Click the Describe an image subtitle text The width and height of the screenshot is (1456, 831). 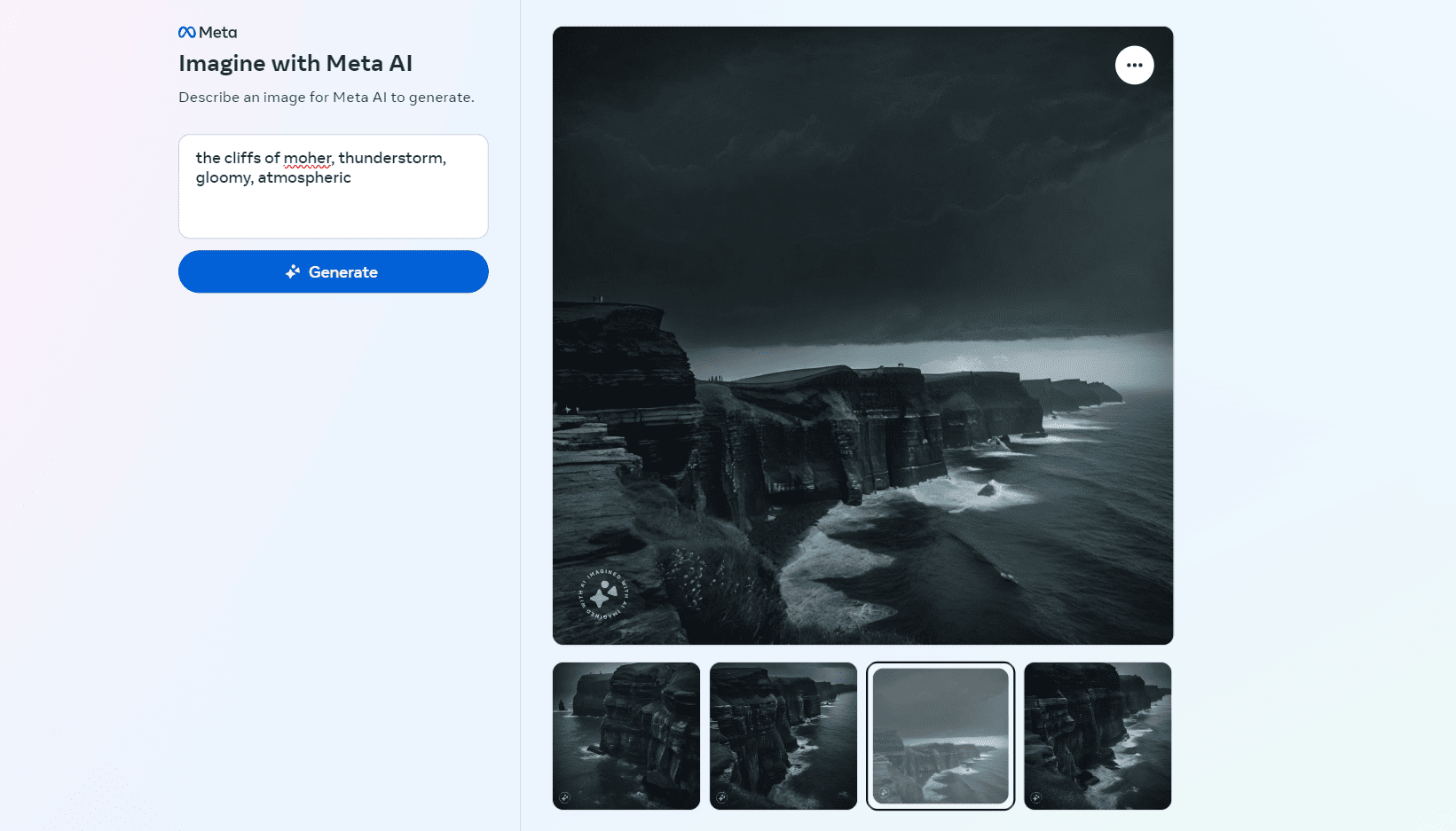coord(327,98)
